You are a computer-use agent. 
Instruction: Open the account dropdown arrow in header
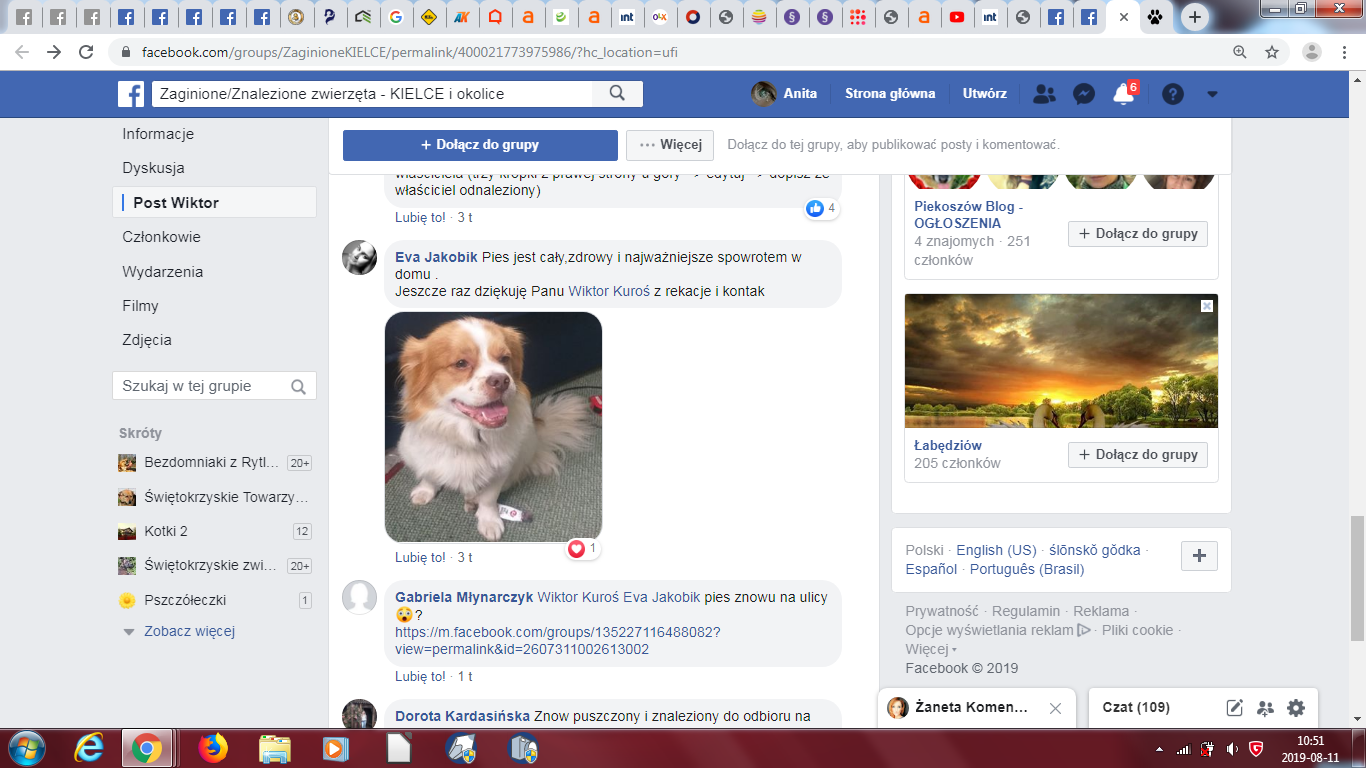1212,94
